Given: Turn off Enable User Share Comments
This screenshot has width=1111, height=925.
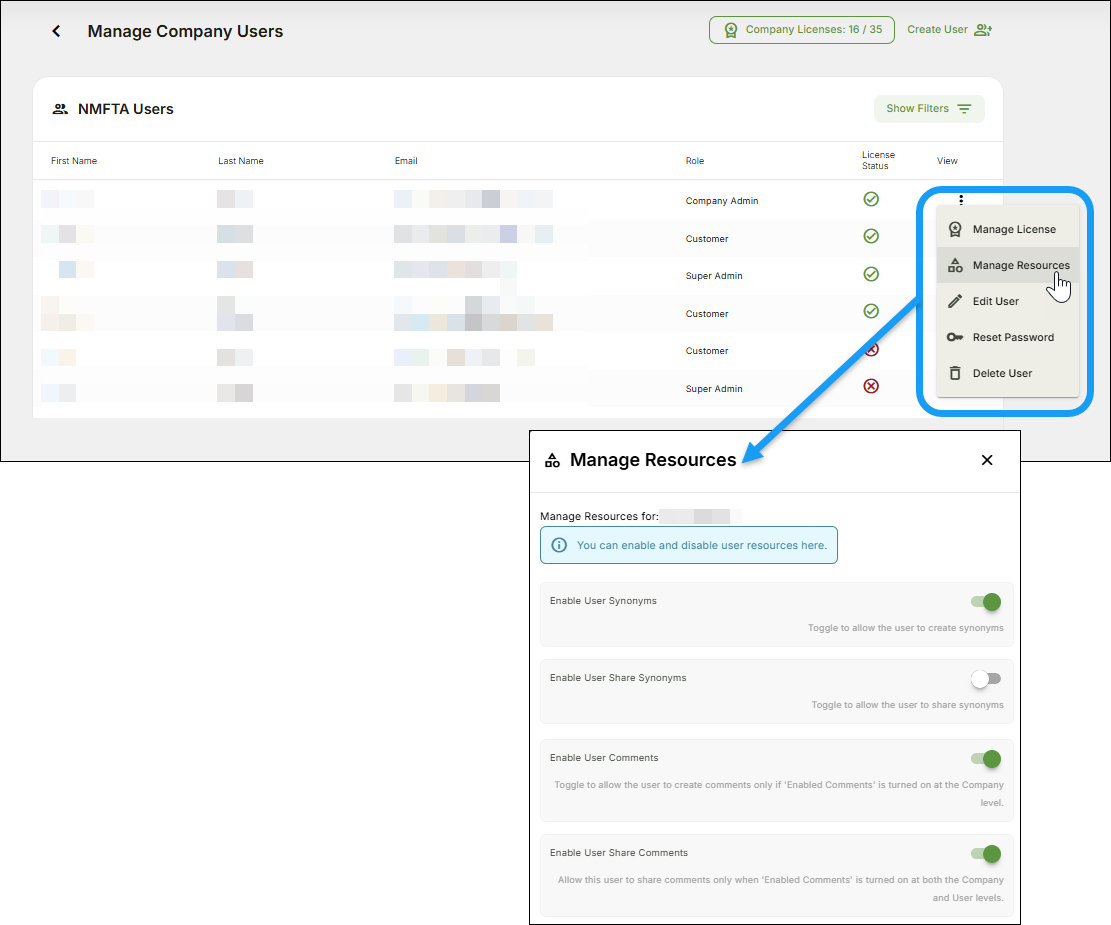Looking at the screenshot, I should [x=985, y=854].
